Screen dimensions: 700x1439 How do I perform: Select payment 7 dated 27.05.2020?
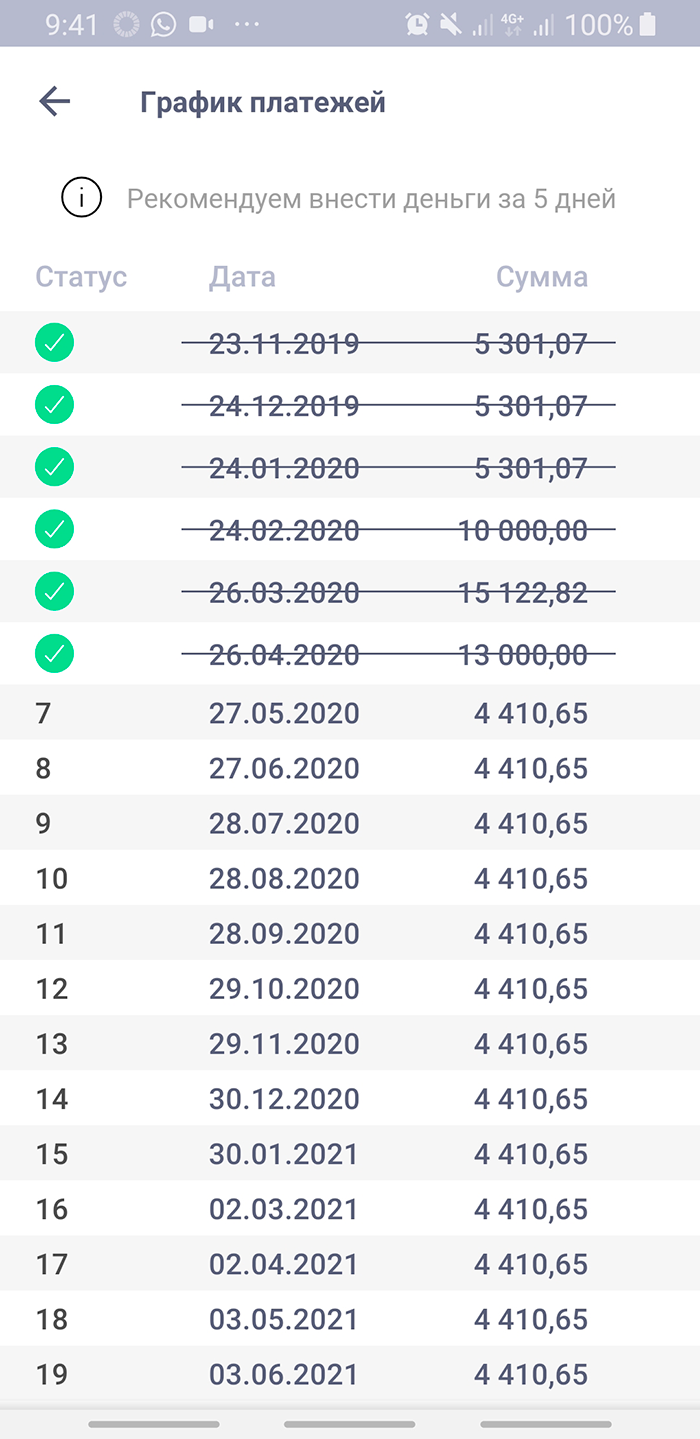click(350, 713)
